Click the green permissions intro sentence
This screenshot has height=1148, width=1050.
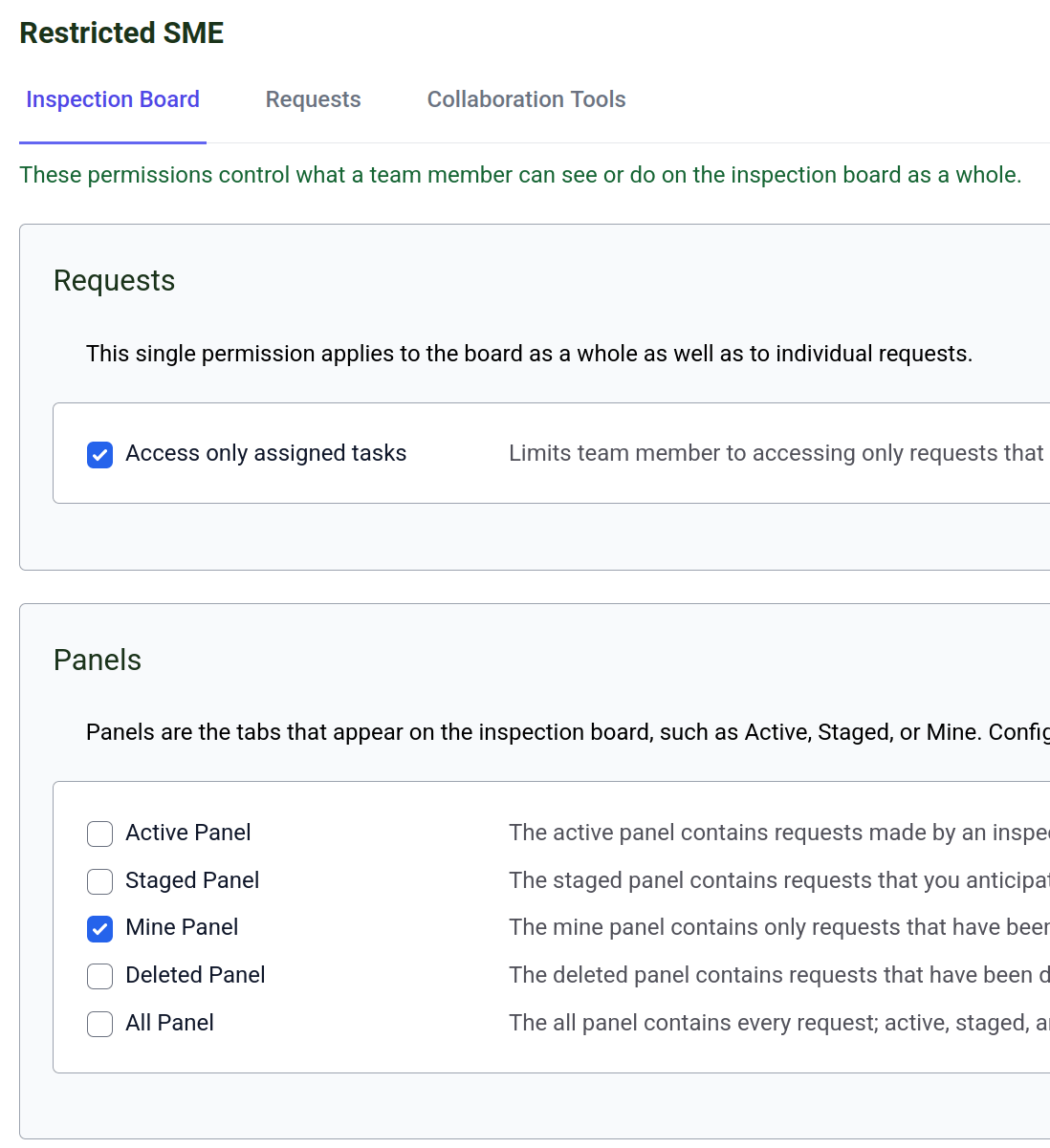point(520,175)
